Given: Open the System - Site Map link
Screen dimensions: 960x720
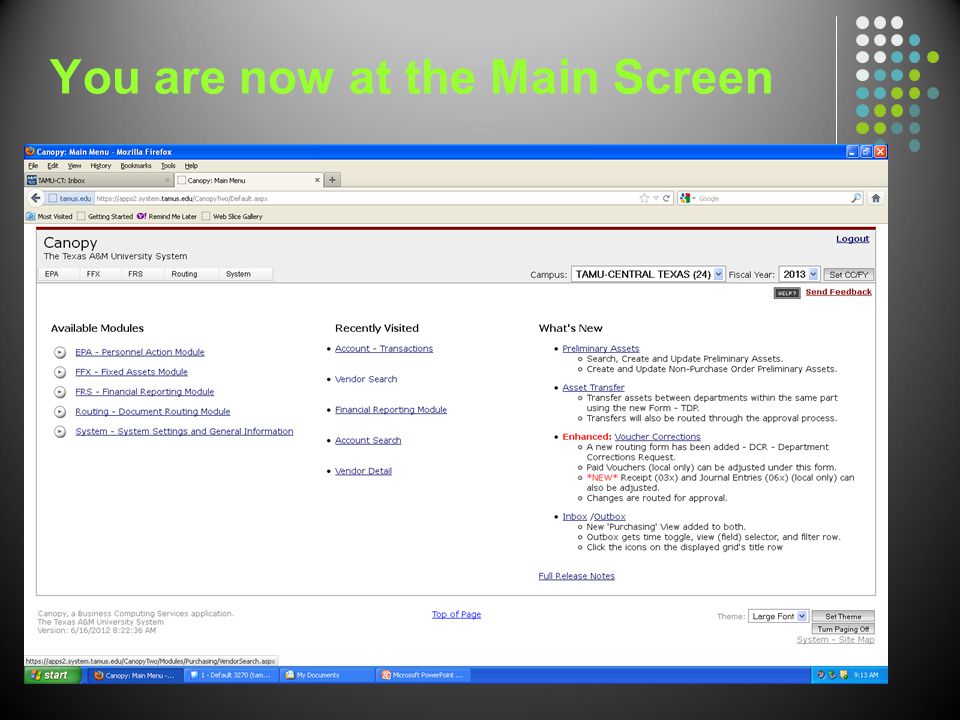Looking at the screenshot, I should 835,640.
